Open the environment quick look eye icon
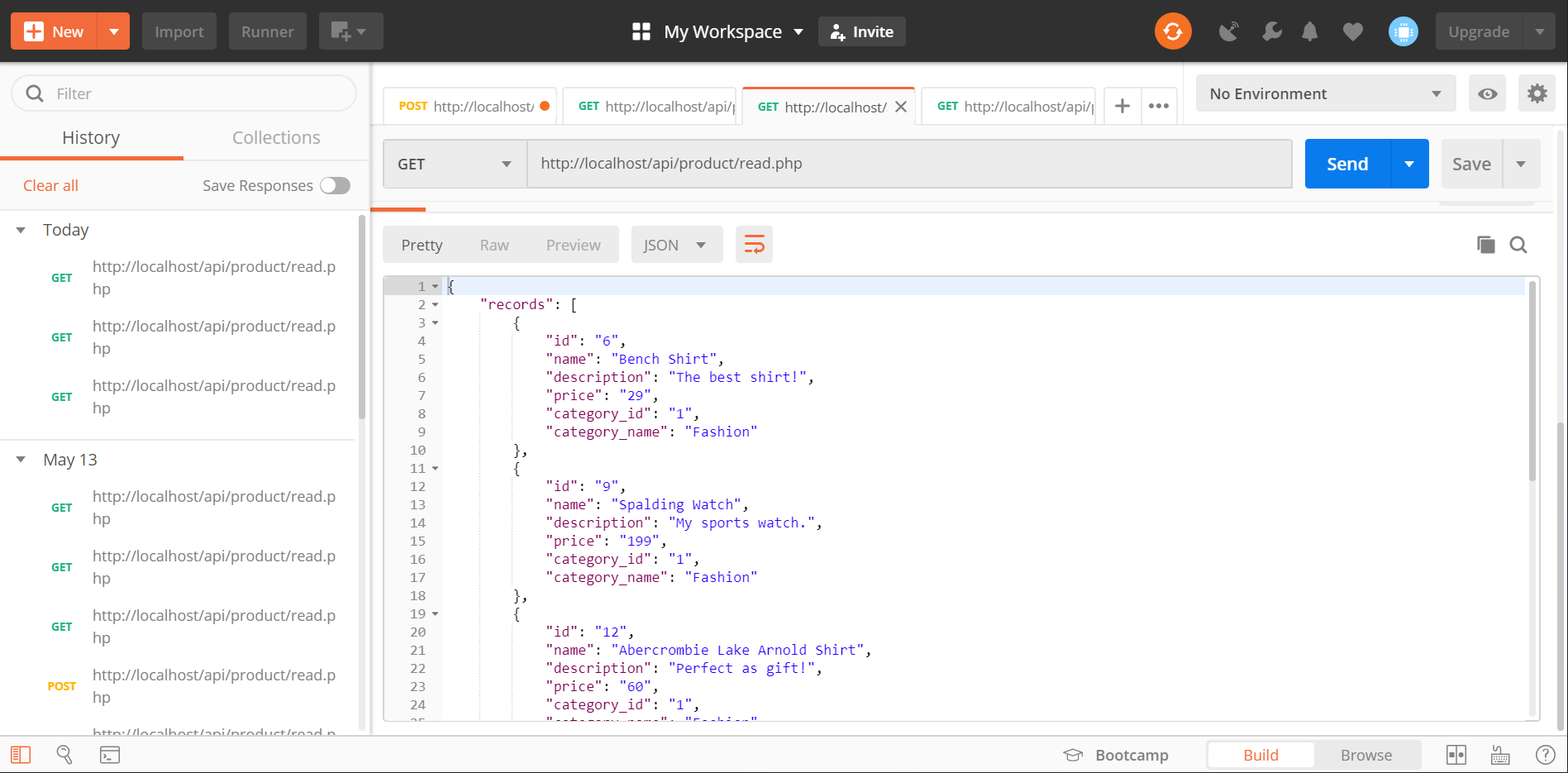This screenshot has width=1568, height=773. (x=1487, y=93)
